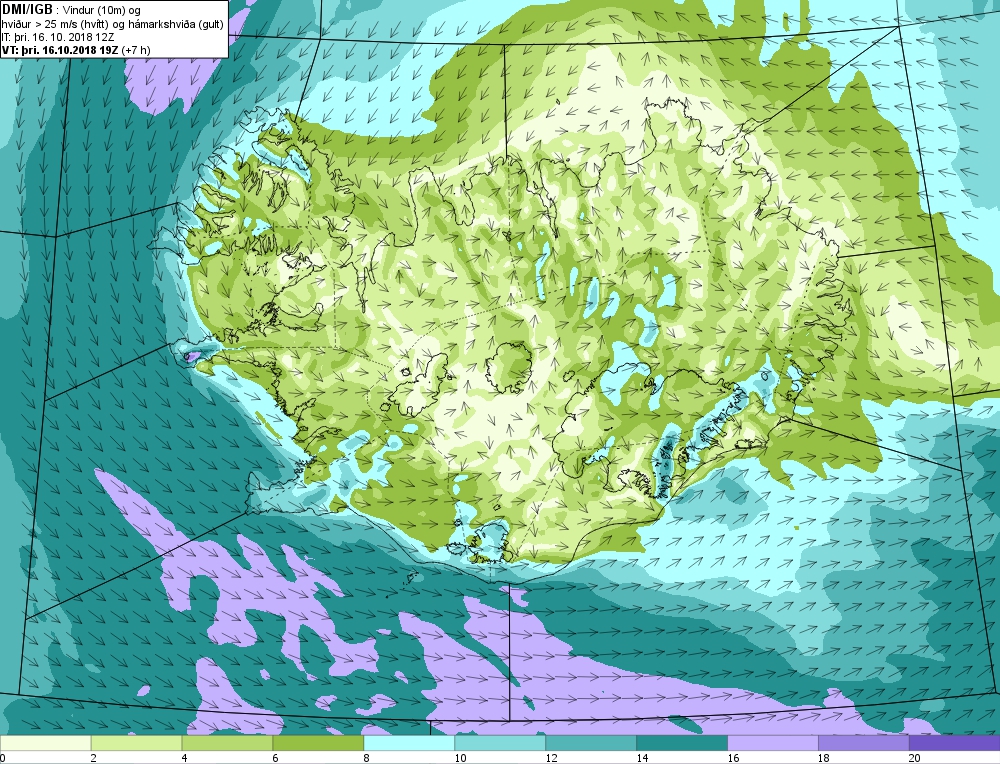Click the violet 18–20 legend swatch
This screenshot has height=764, width=1000.
click(x=863, y=743)
